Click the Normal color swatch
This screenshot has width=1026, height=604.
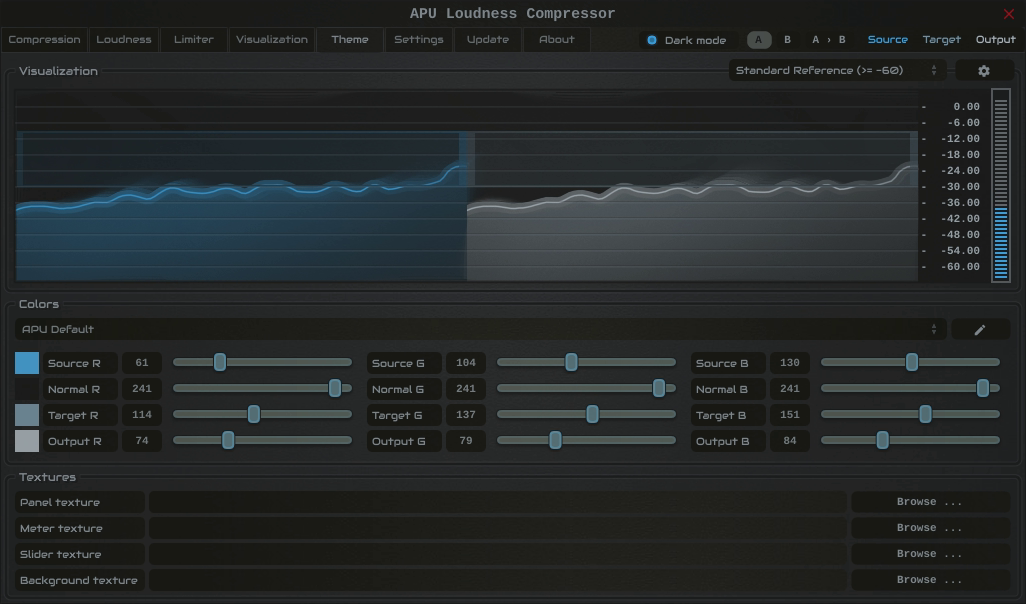(x=27, y=389)
